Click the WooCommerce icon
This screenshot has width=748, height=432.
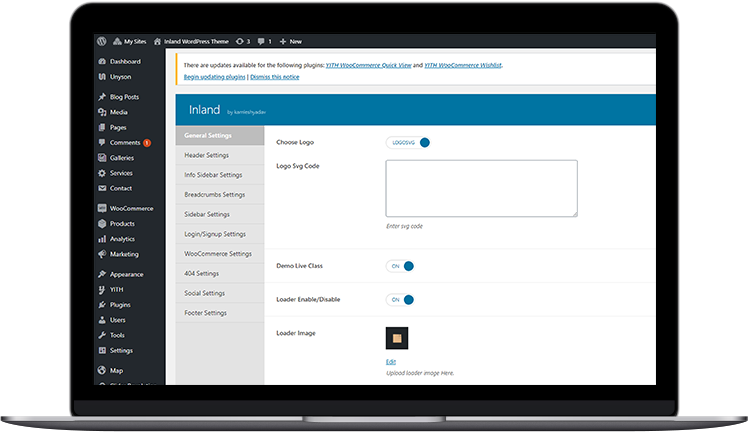(x=102, y=208)
